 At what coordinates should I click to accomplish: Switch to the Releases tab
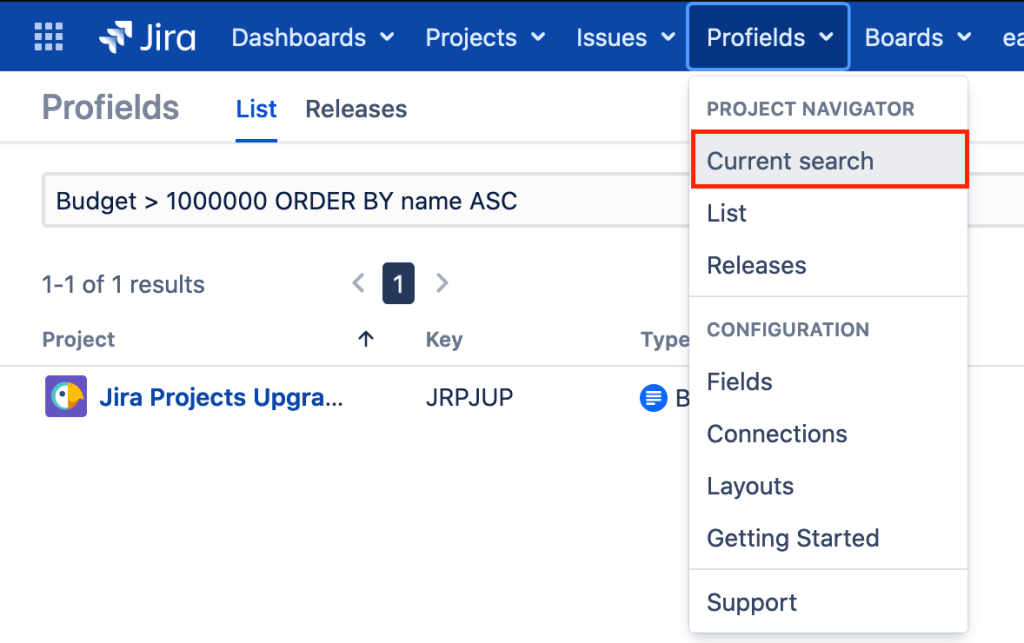[x=356, y=109]
